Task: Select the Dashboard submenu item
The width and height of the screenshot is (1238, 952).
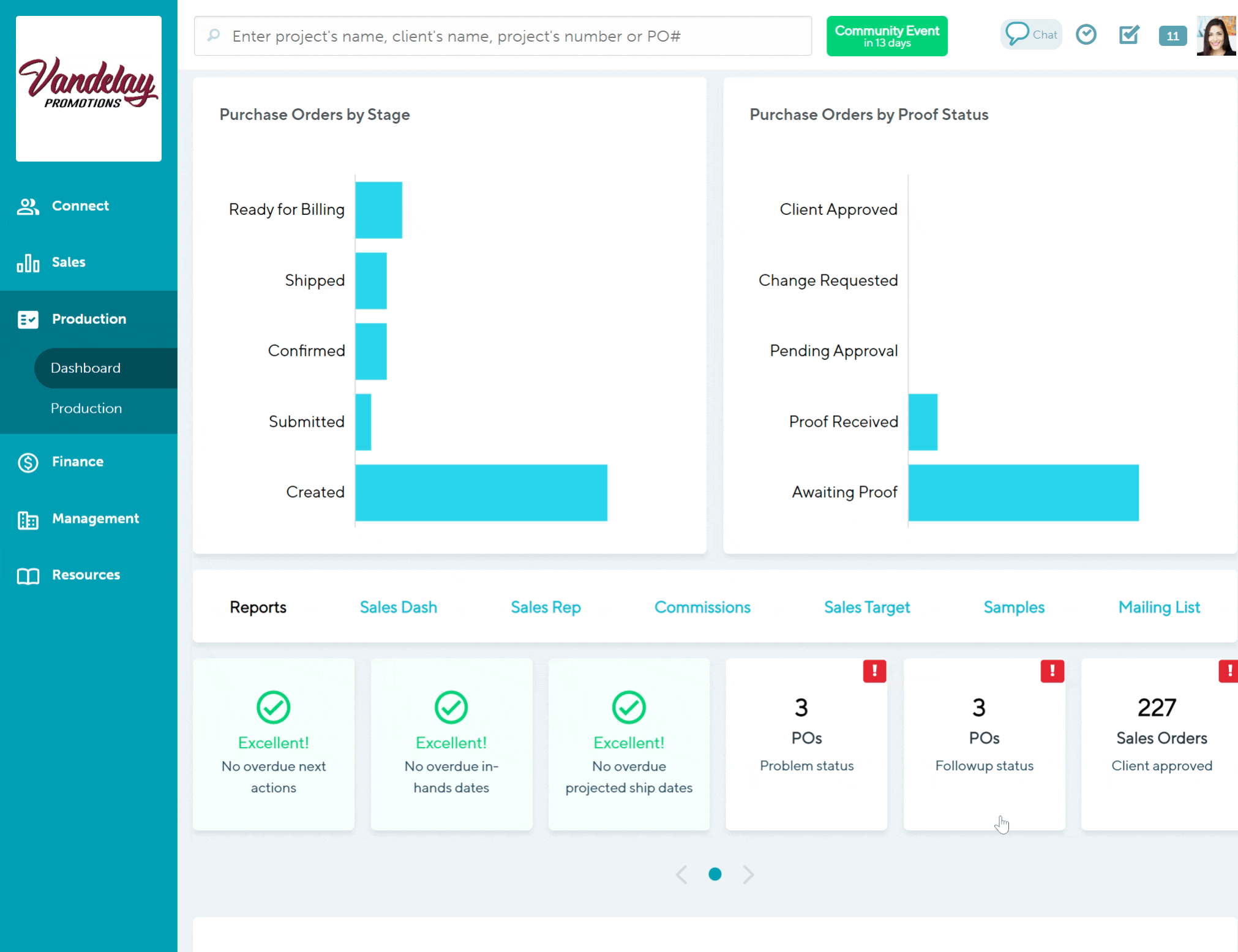Action: click(86, 368)
